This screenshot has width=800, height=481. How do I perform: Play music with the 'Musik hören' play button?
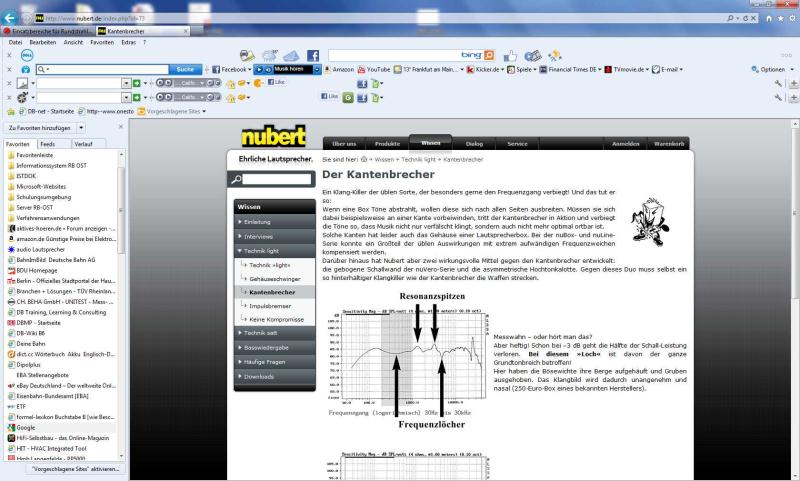tap(259, 69)
